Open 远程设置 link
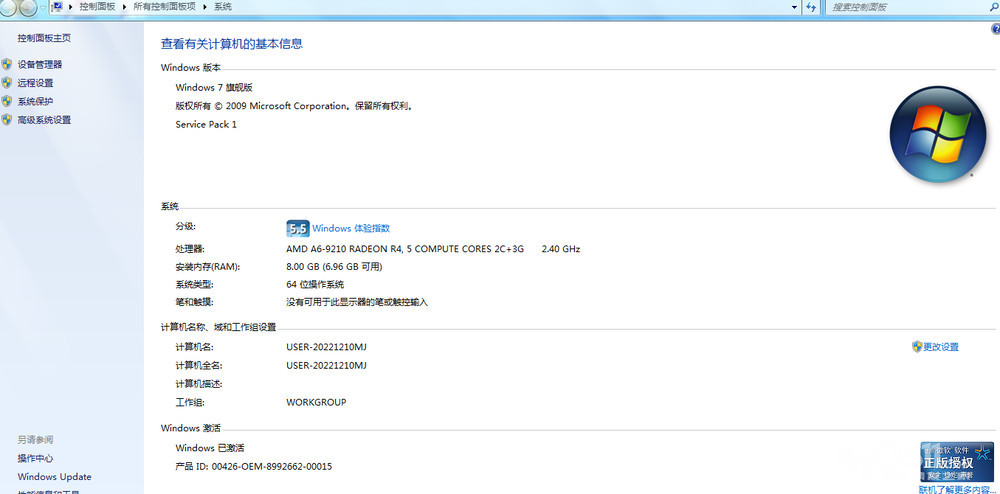 tap(35, 83)
